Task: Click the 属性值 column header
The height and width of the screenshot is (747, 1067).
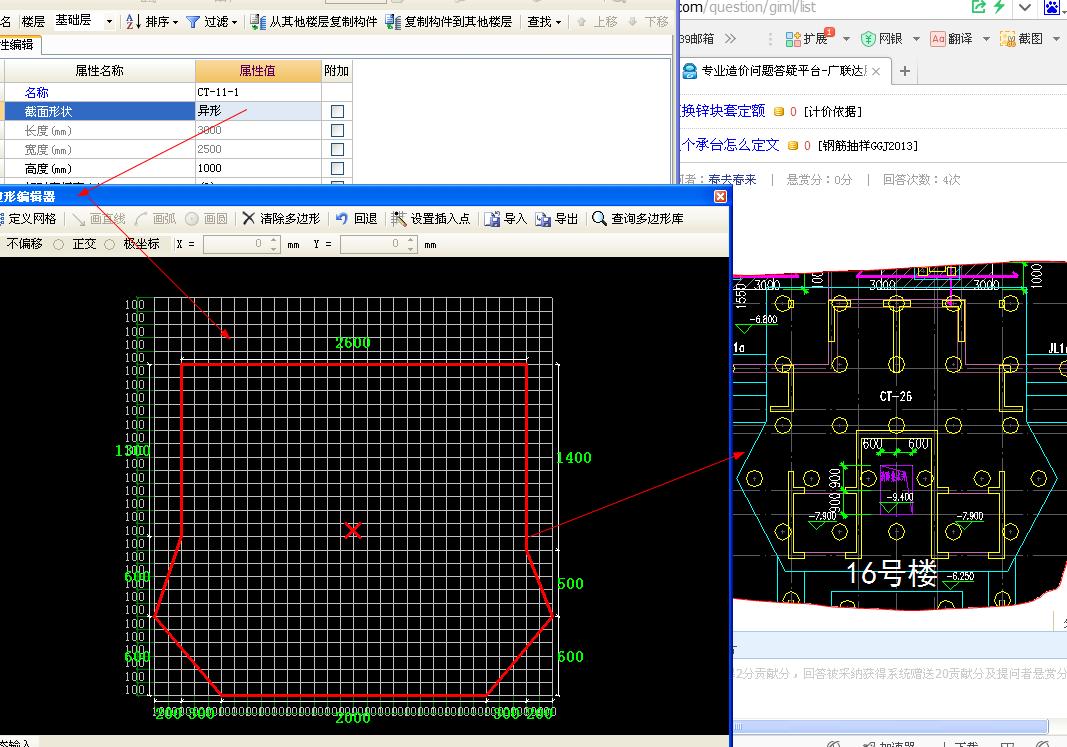Action: (258, 71)
